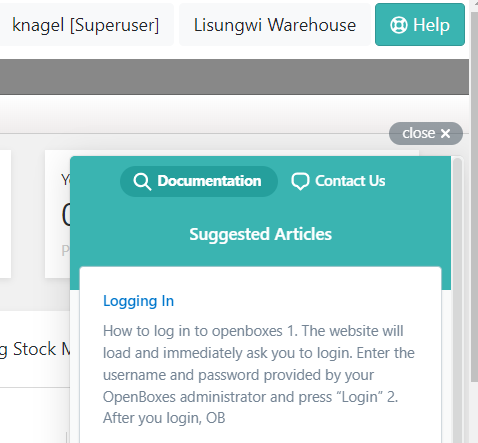Select the partially hidden Stock M section heading
The height and width of the screenshot is (443, 478).
(35, 349)
